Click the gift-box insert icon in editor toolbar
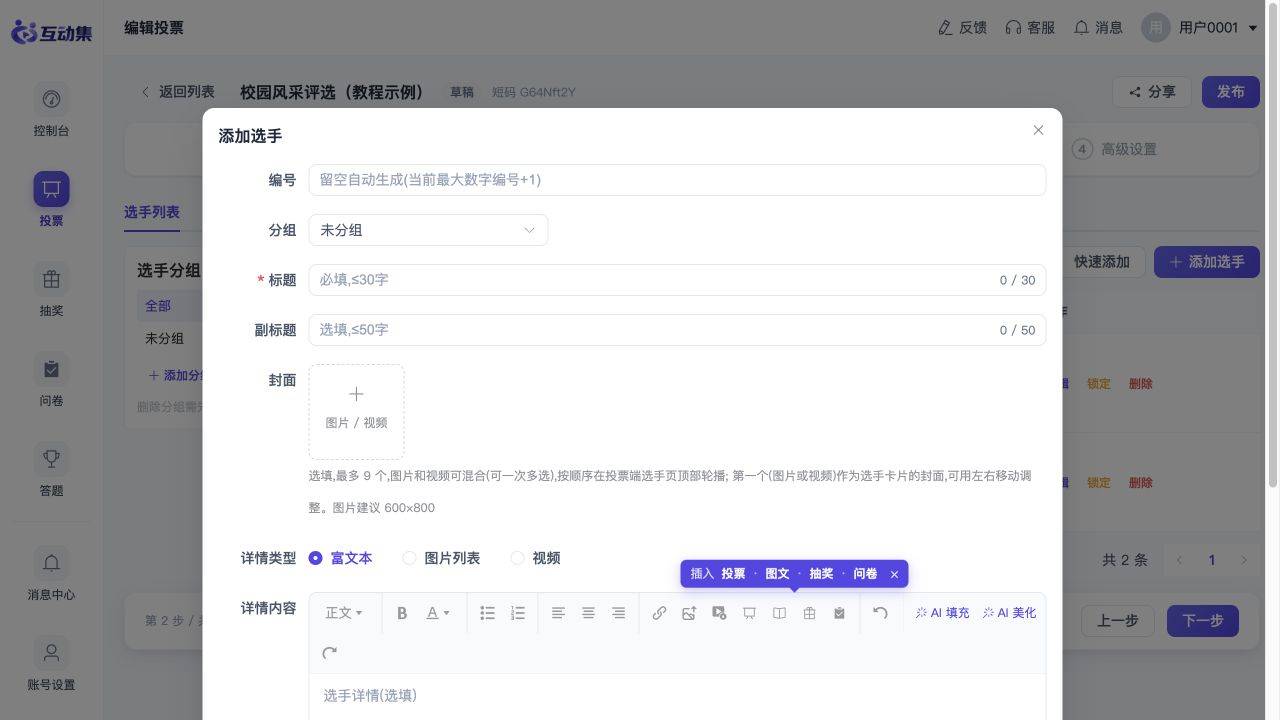The height and width of the screenshot is (720, 1280). click(809, 613)
